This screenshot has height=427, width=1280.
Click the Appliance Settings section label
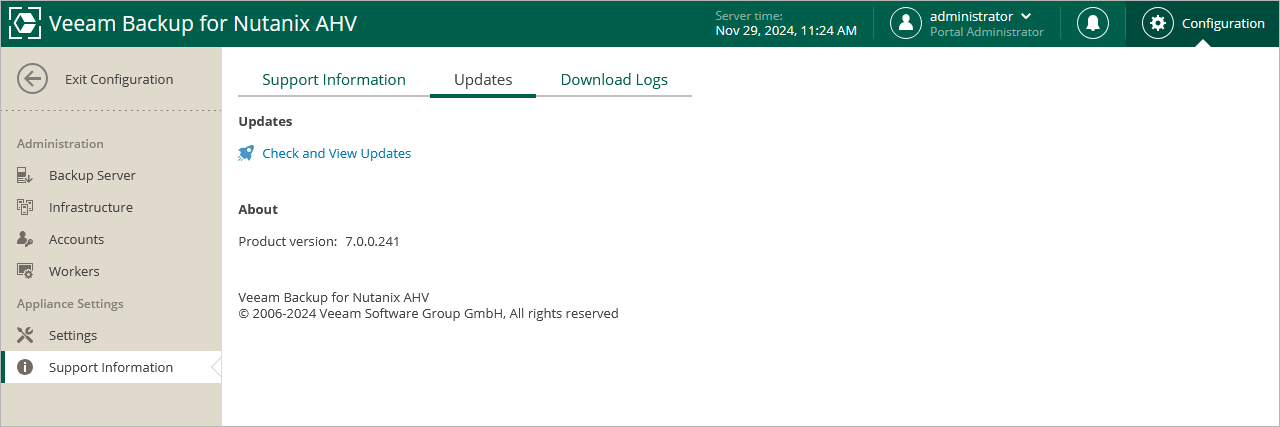tap(70, 304)
